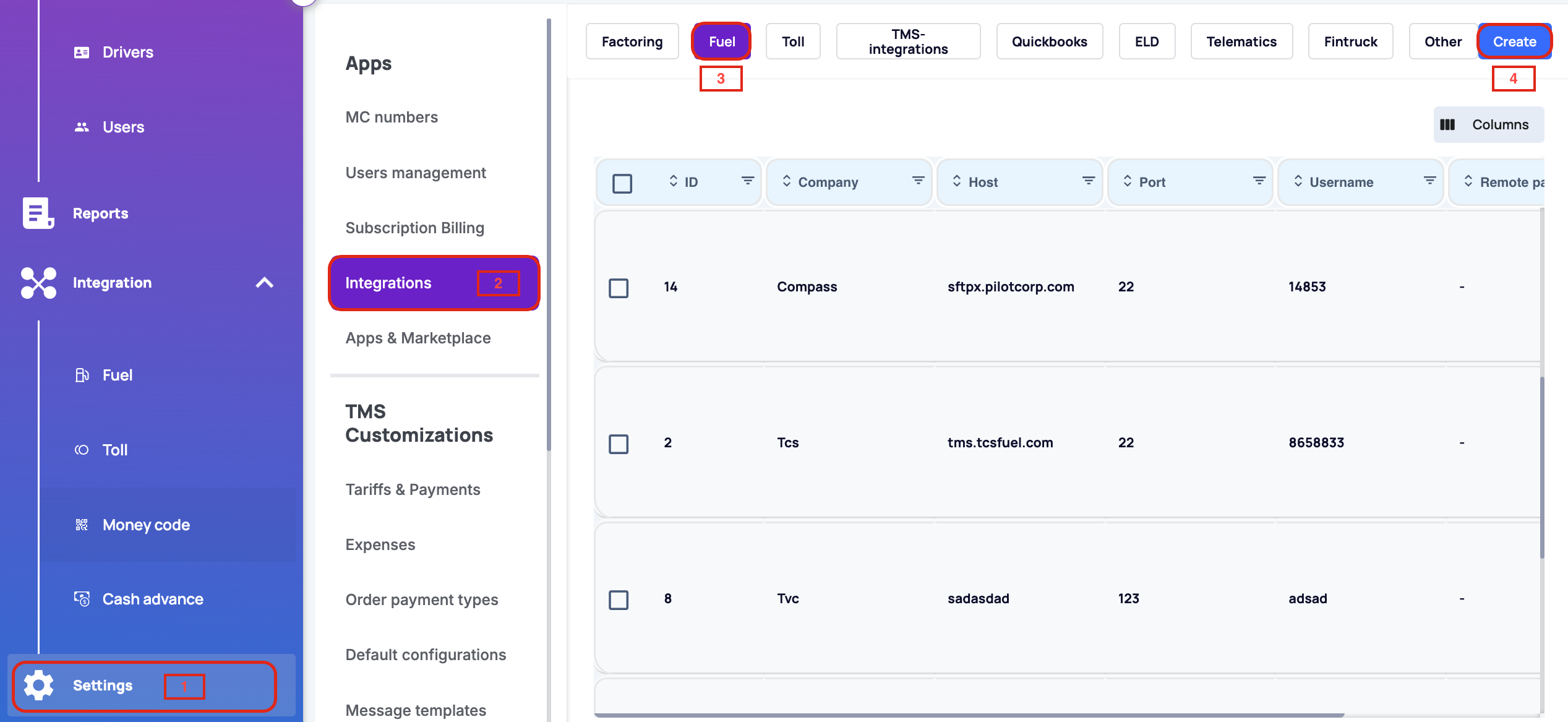Click host sftpx.pilotcorp.com cell

pyautogui.click(x=1011, y=286)
